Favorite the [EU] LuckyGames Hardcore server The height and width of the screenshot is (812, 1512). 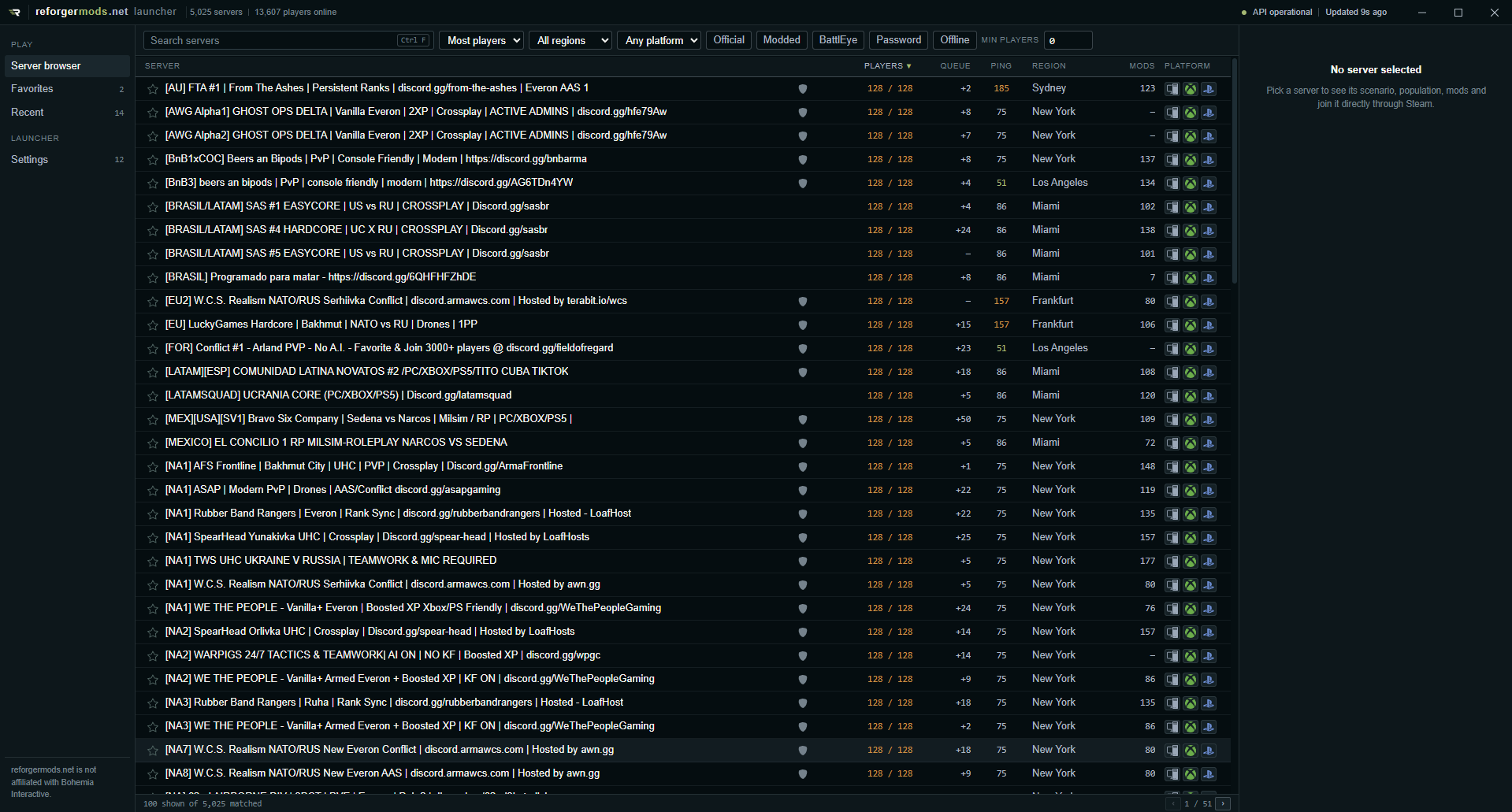click(x=153, y=325)
